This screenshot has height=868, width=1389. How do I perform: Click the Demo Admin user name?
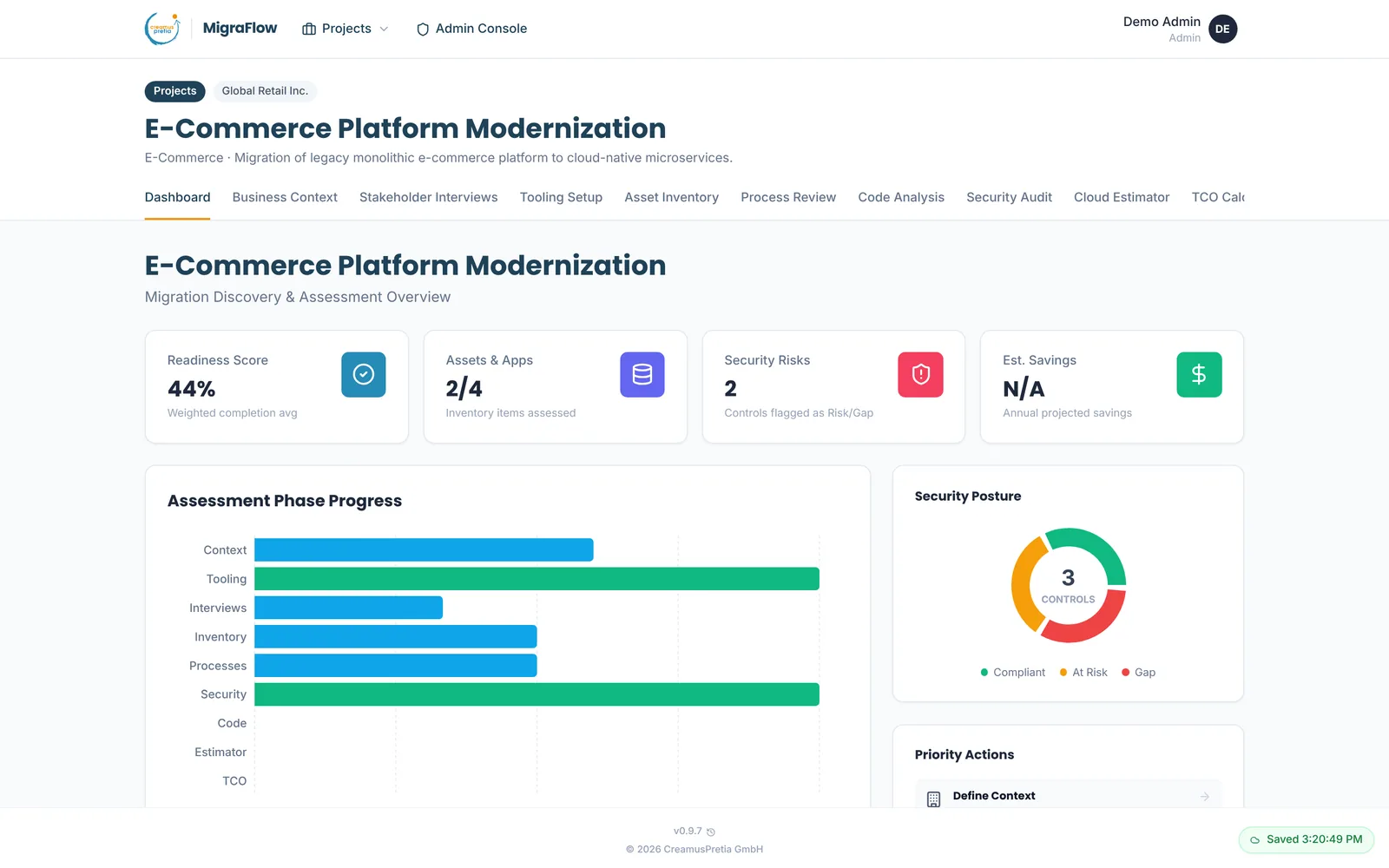1162,22
